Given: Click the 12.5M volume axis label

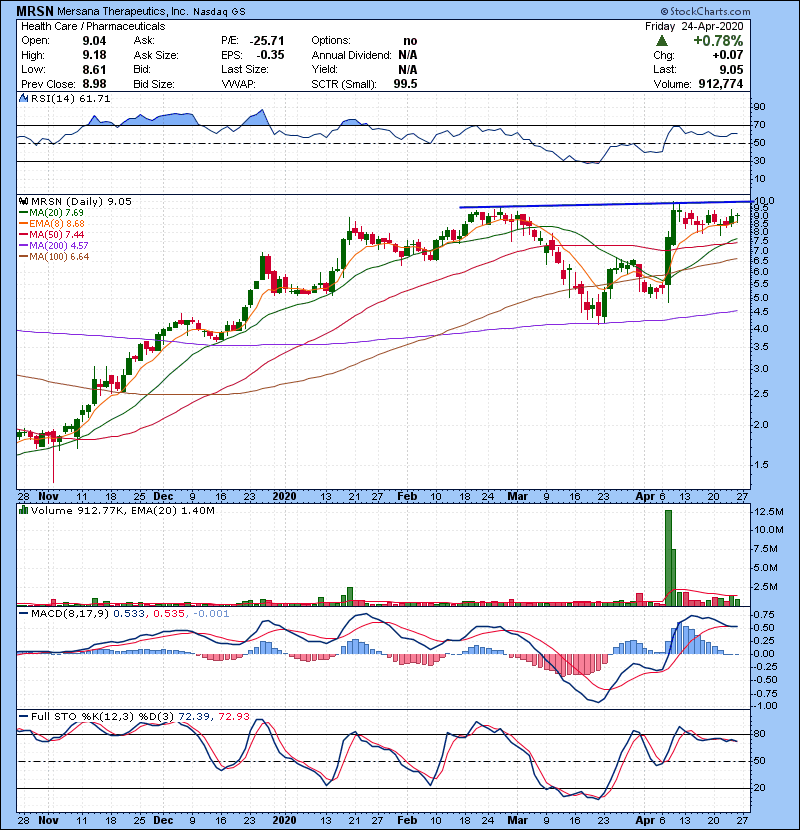Looking at the screenshot, I should point(769,511).
